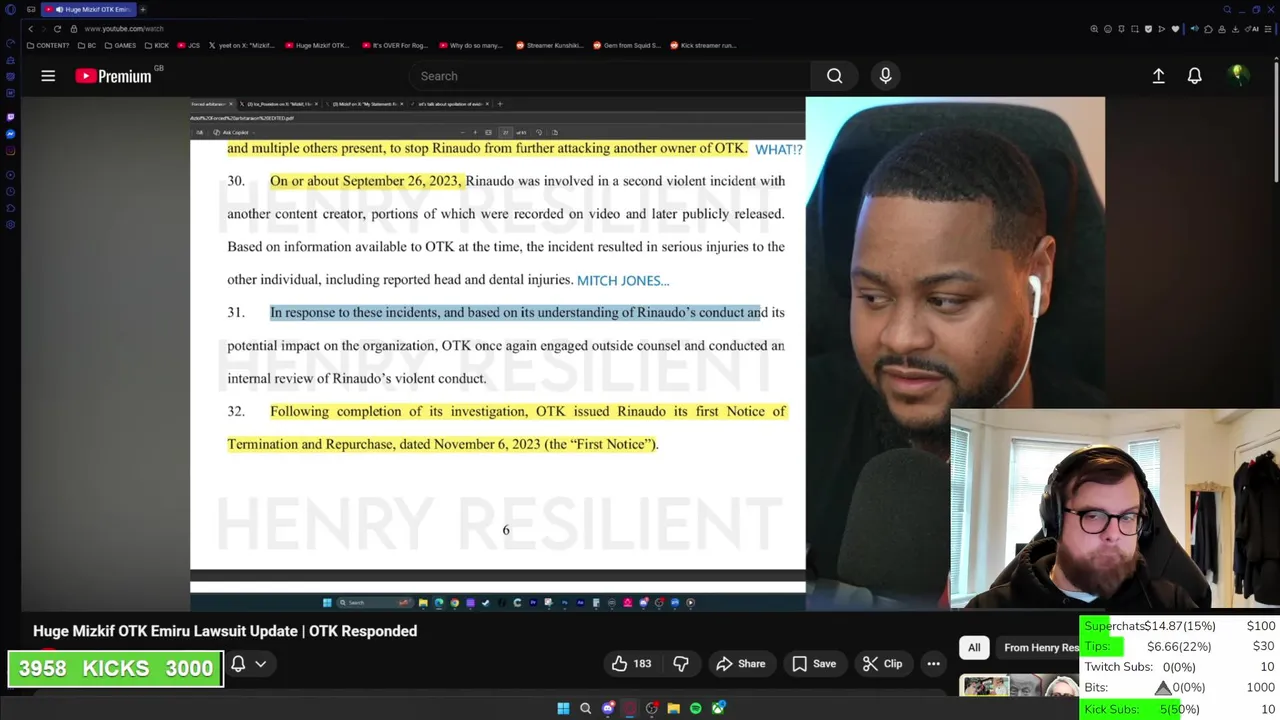Start voice search with microphone icon
Image resolution: width=1280 pixels, height=720 pixels.
[x=885, y=76]
